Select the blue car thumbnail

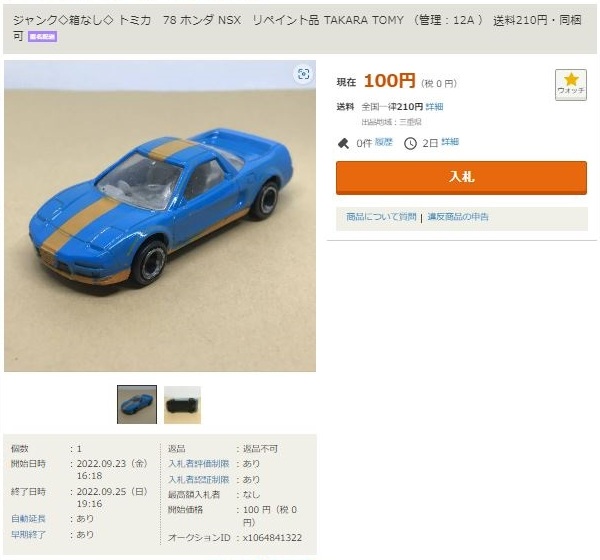pos(137,404)
